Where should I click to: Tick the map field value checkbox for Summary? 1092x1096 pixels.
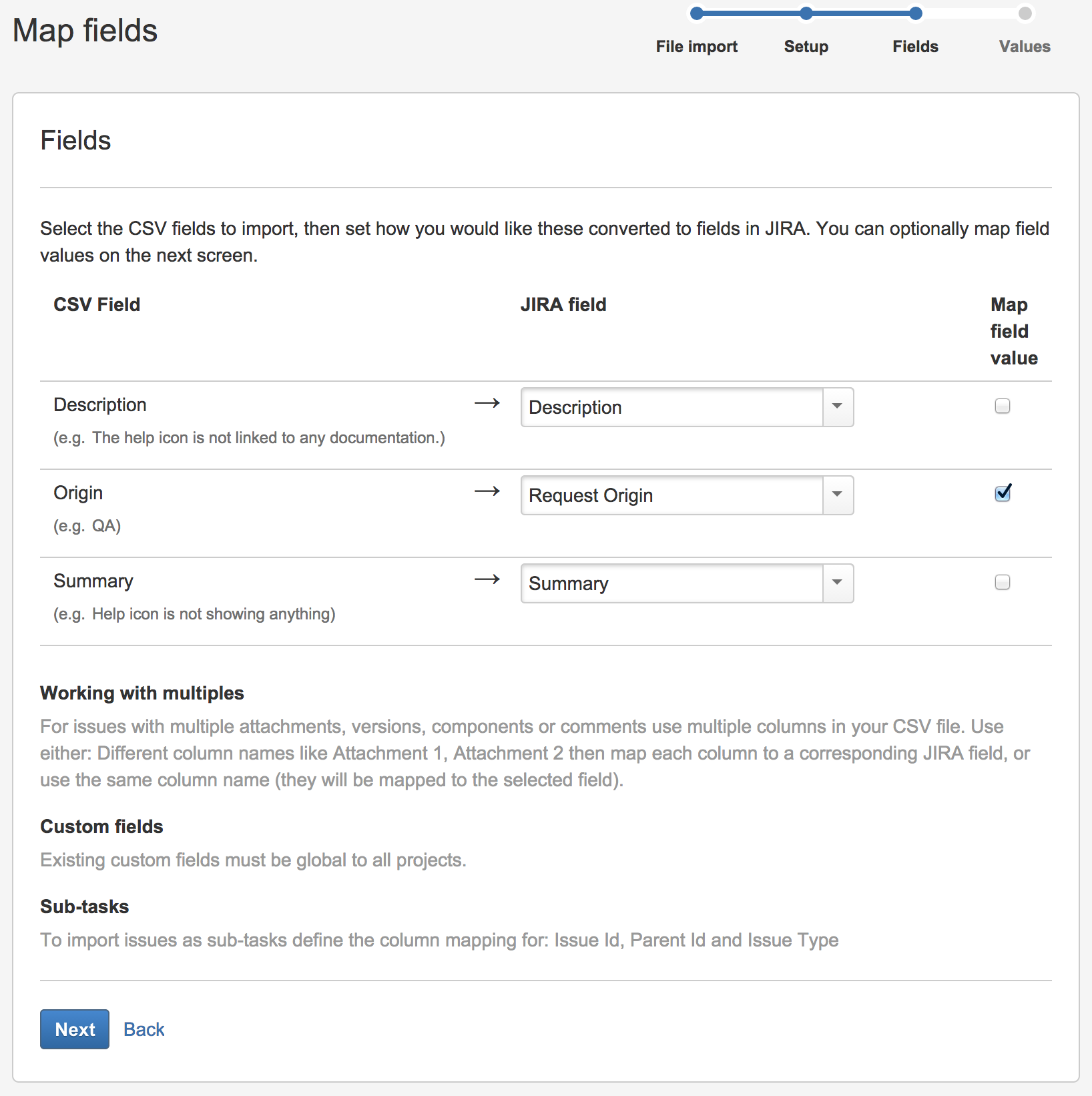pyautogui.click(x=1003, y=582)
